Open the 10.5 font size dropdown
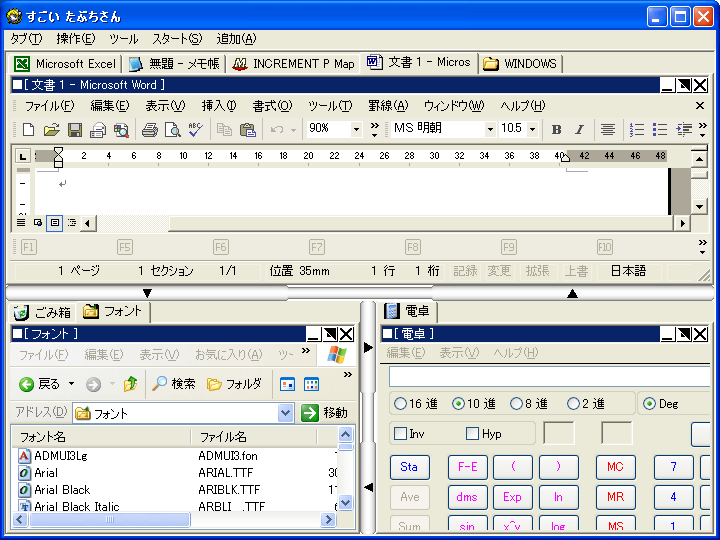 532,129
